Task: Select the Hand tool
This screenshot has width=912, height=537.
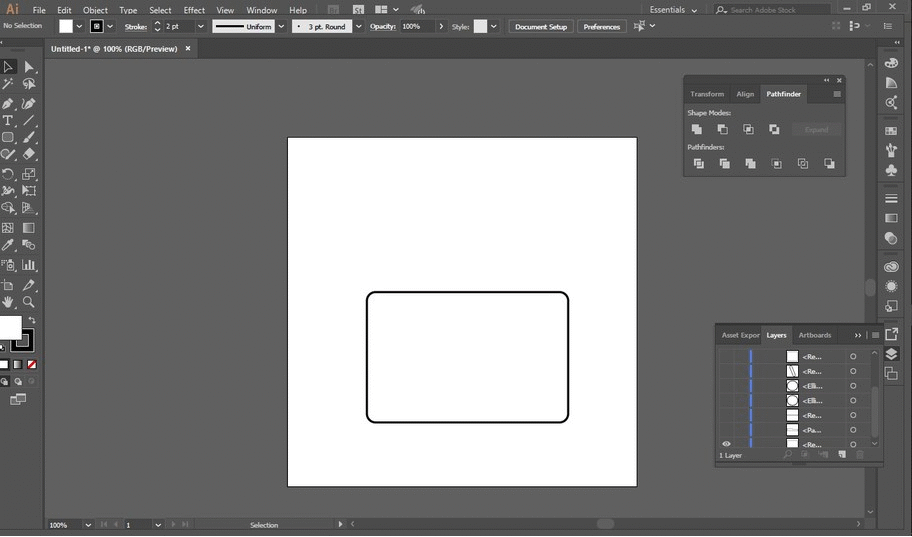Action: [x=8, y=302]
